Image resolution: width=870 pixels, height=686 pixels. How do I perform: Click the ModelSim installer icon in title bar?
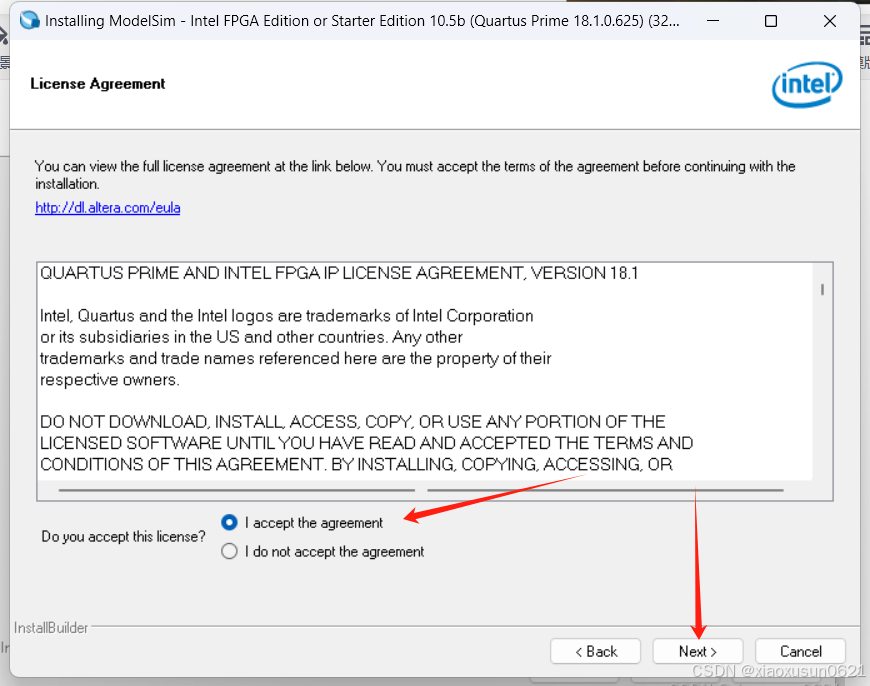[x=29, y=21]
